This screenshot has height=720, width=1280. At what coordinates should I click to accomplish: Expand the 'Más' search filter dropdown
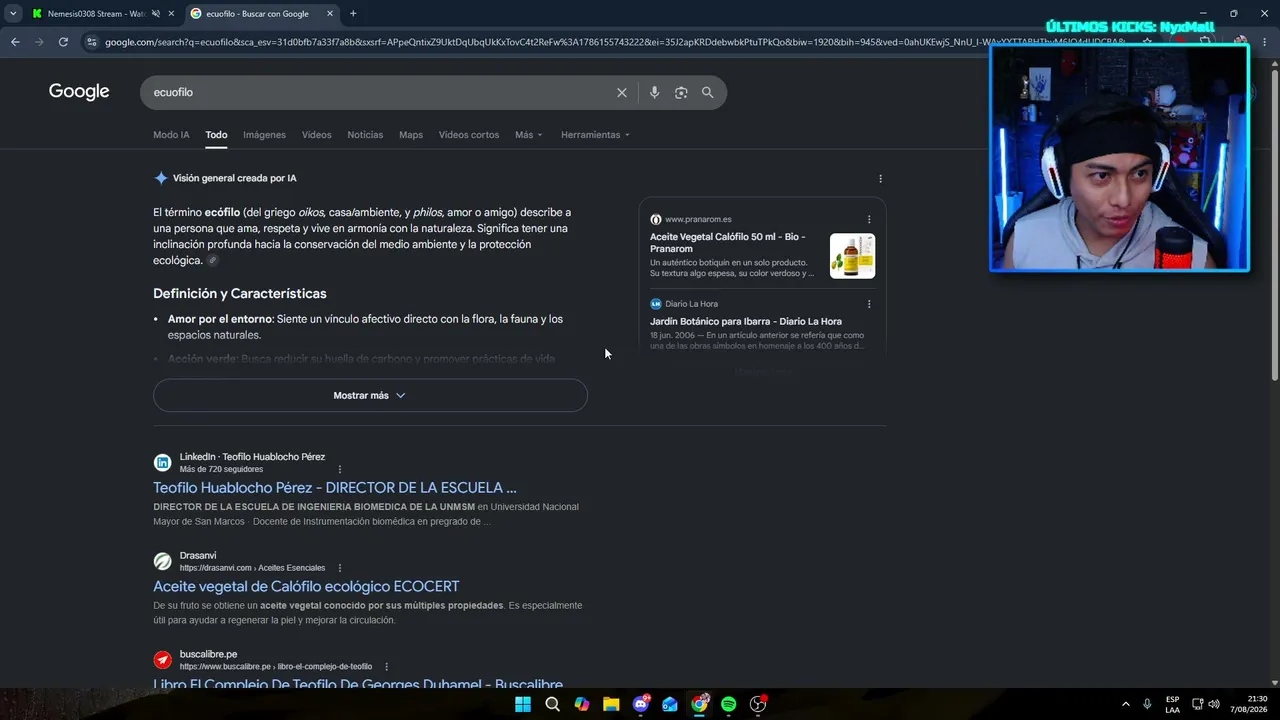coord(529,135)
